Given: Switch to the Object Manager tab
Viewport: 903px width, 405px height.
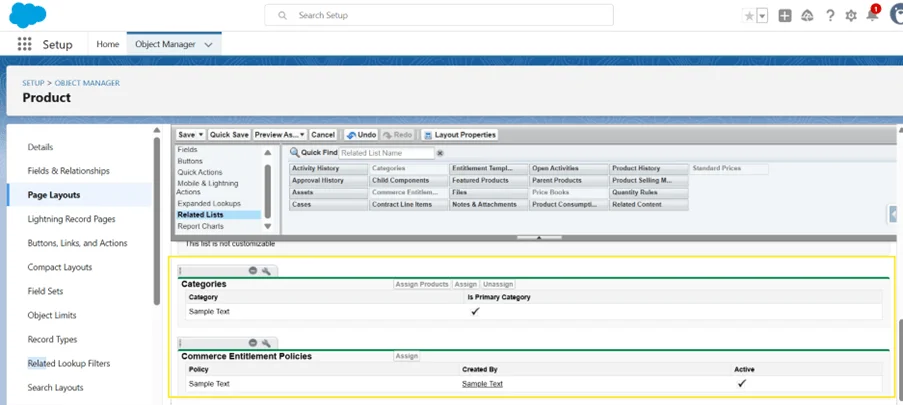Looking at the screenshot, I should pyautogui.click(x=165, y=44).
